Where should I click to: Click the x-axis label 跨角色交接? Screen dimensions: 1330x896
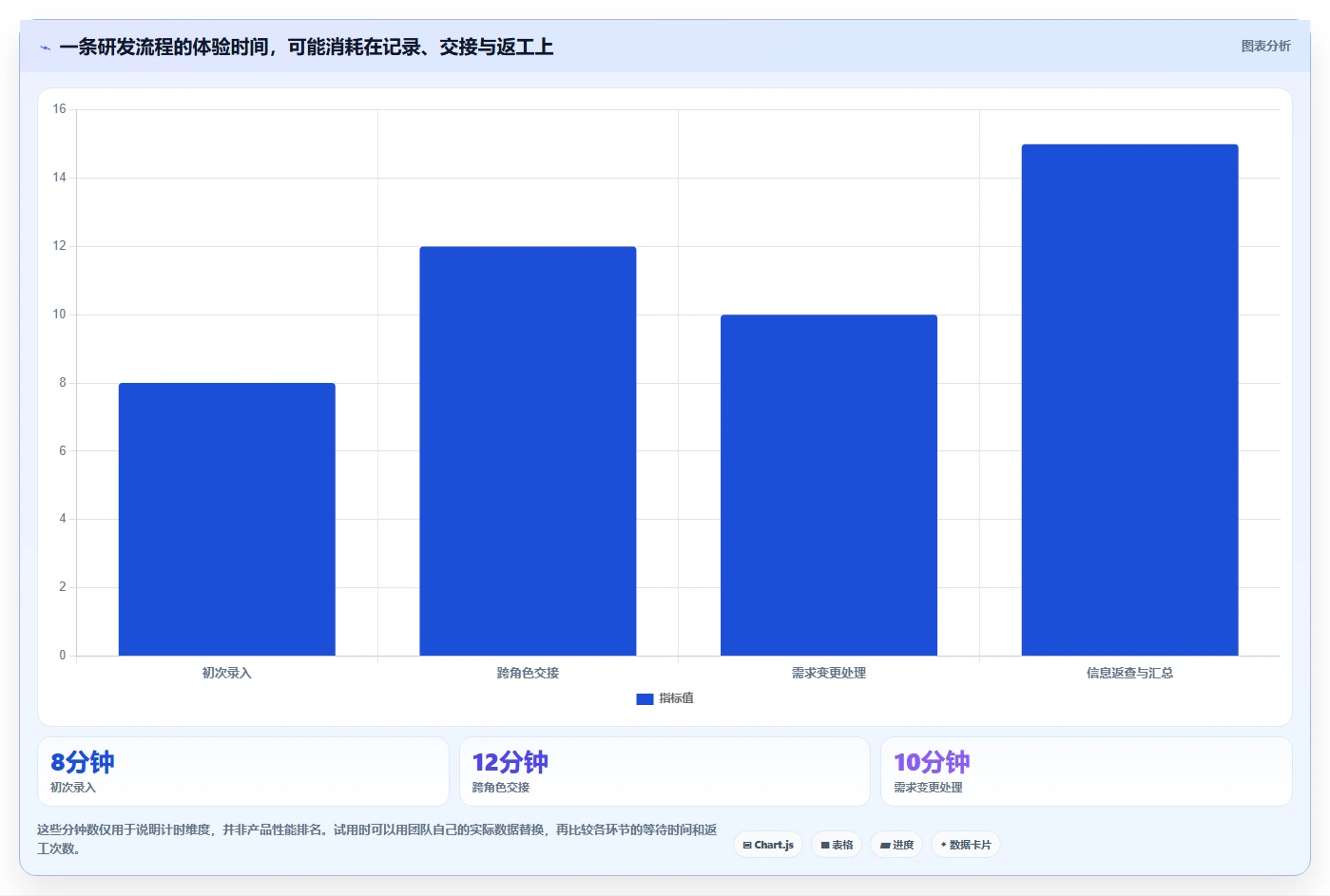click(528, 673)
